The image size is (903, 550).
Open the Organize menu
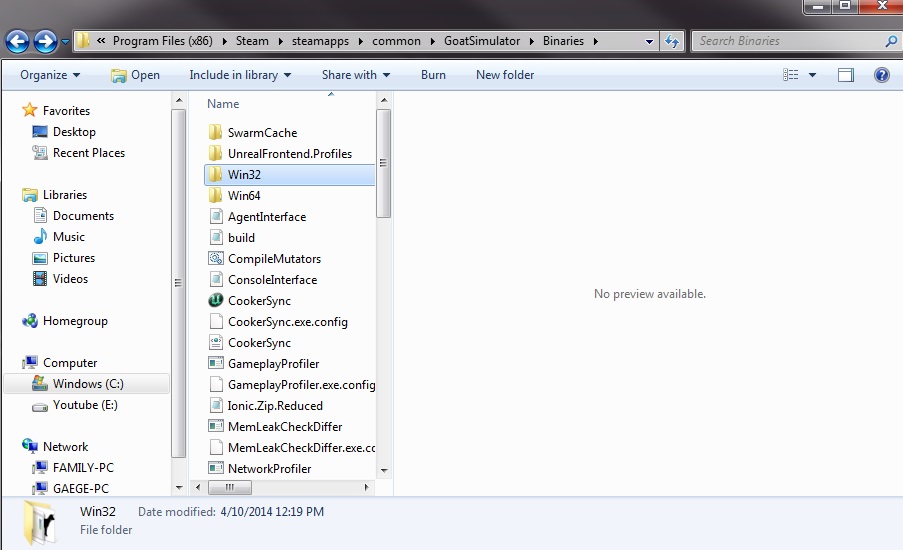[x=50, y=75]
